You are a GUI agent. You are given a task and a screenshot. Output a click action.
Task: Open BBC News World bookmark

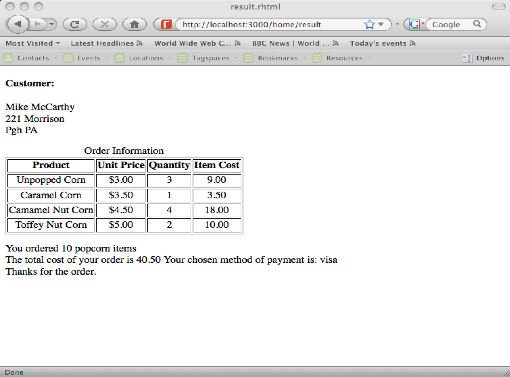point(295,43)
